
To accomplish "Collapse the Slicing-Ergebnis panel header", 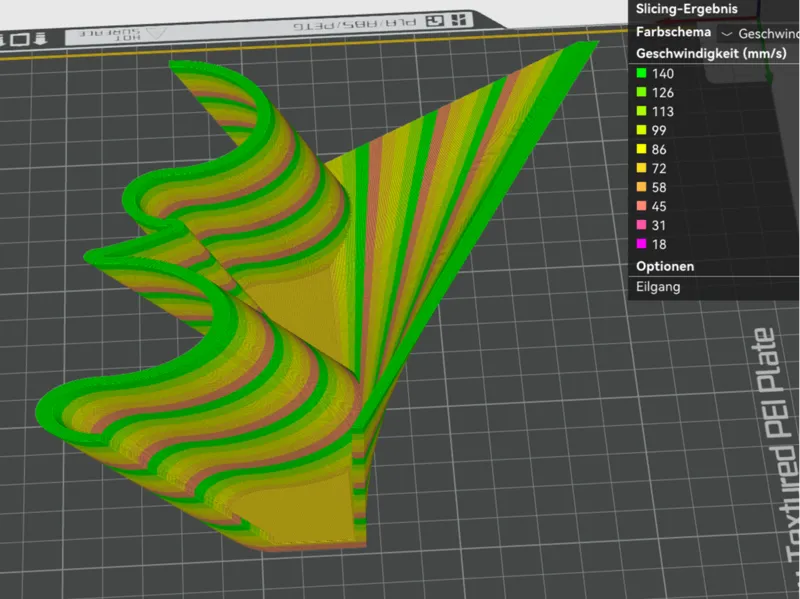I will point(687,9).
